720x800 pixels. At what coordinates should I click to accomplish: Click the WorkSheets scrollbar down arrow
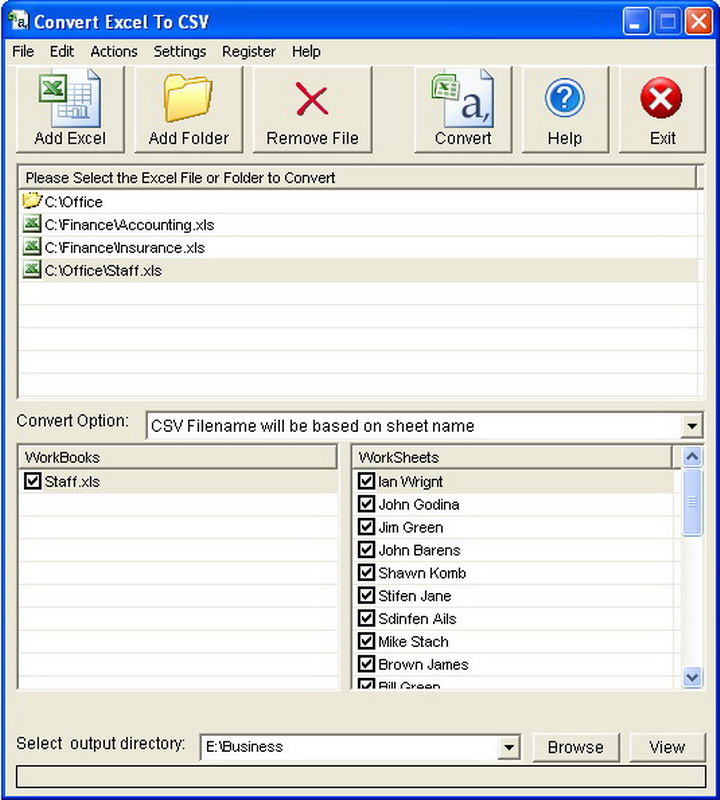pos(692,677)
